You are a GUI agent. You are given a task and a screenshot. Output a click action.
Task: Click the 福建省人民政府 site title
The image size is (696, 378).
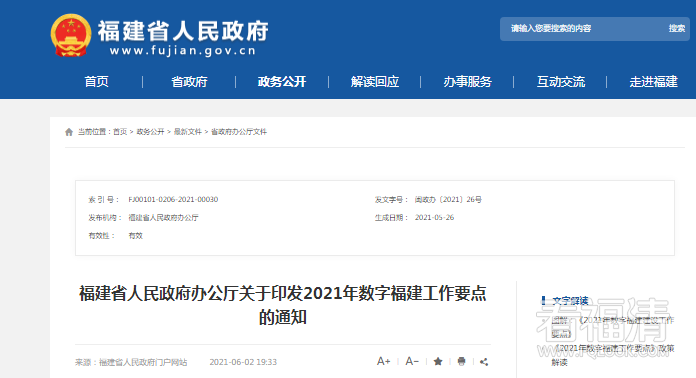click(183, 31)
